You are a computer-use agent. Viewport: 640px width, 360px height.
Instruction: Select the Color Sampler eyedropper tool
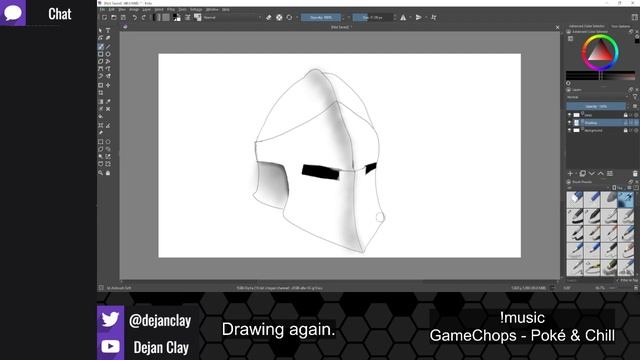click(x=108, y=102)
